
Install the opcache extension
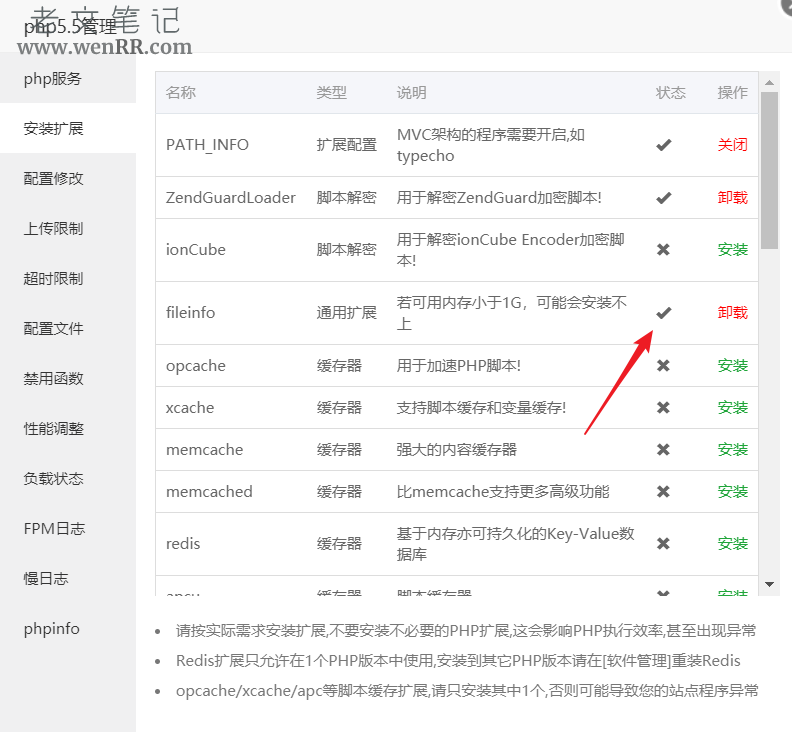pos(732,365)
